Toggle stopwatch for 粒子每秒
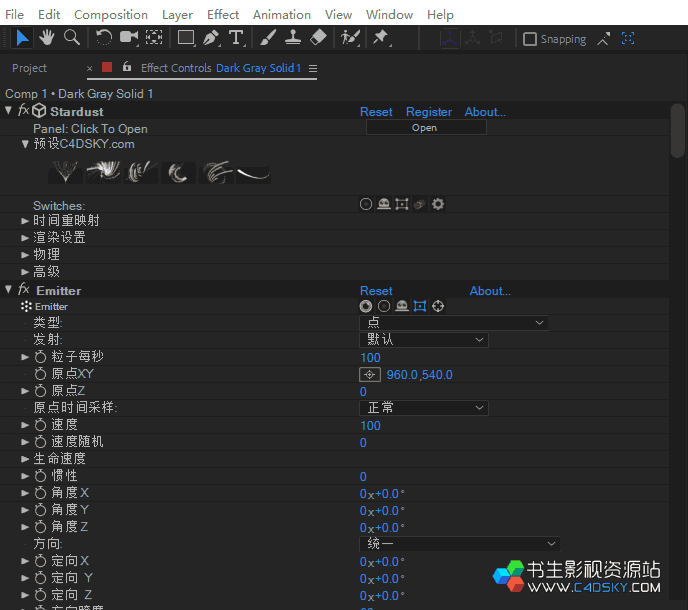This screenshot has height=610, width=688. click(40, 357)
